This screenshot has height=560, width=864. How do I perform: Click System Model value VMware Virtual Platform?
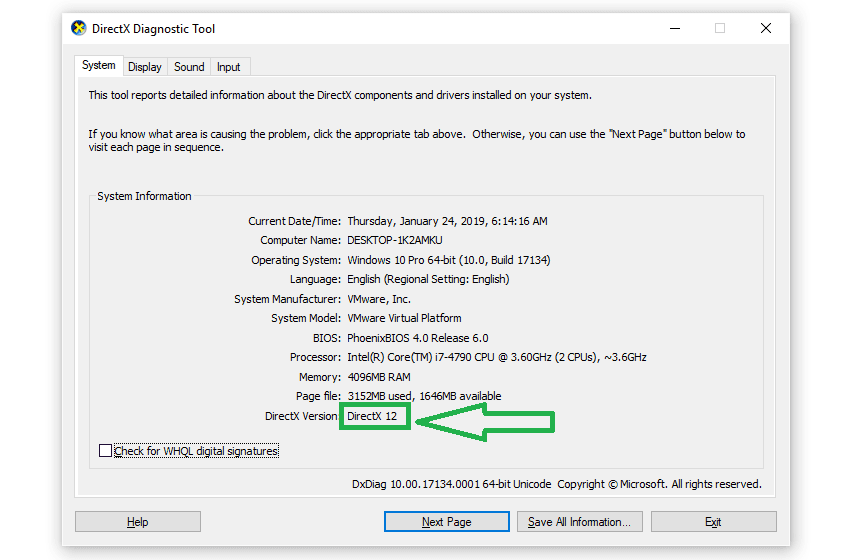404,319
